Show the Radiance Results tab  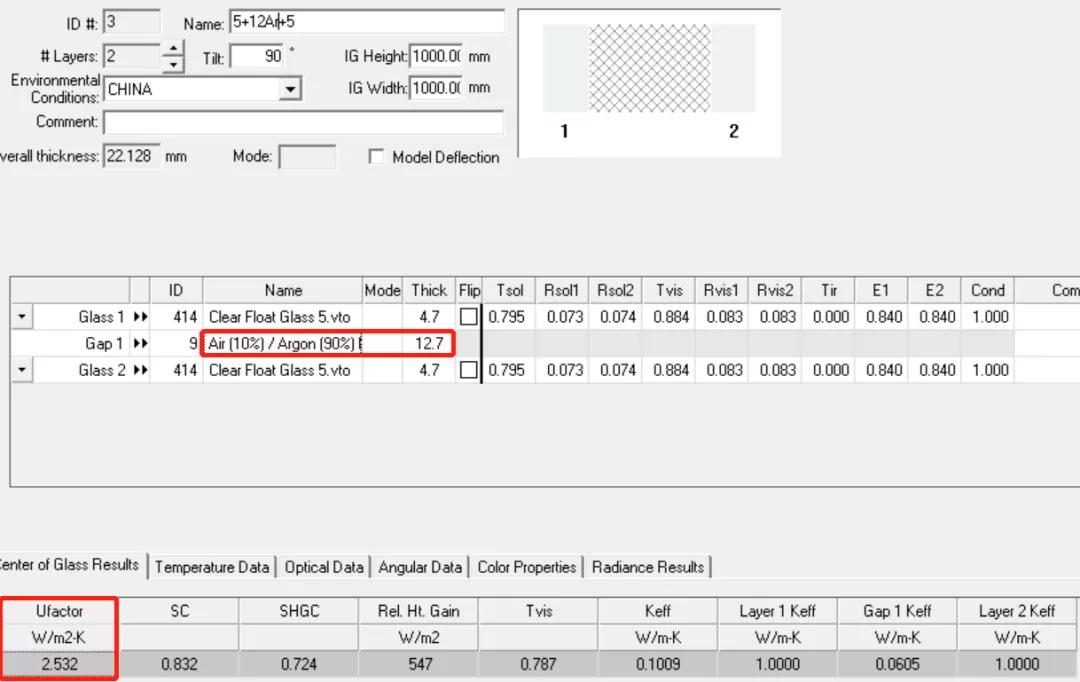click(x=648, y=567)
